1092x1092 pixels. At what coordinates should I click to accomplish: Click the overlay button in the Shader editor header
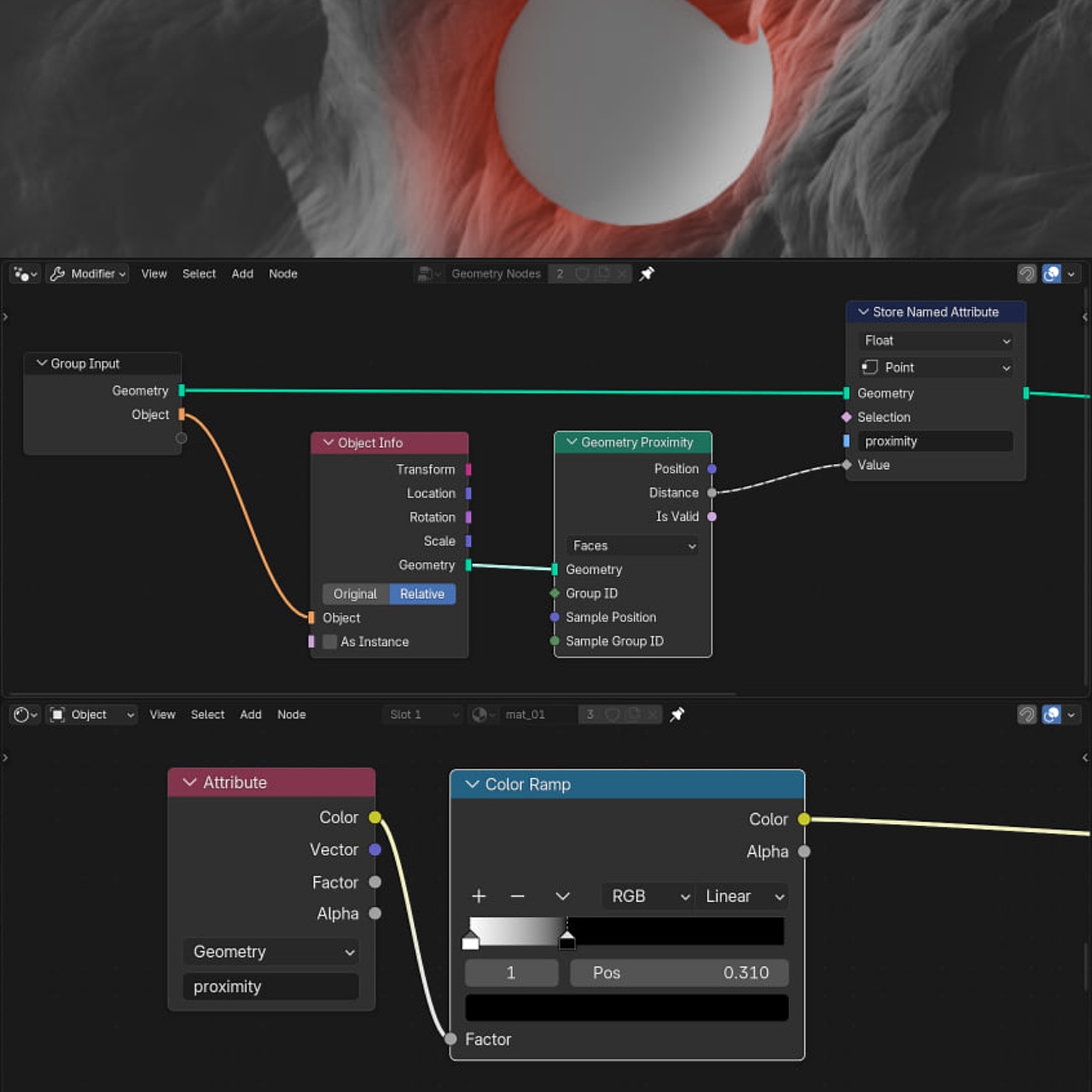click(1052, 714)
